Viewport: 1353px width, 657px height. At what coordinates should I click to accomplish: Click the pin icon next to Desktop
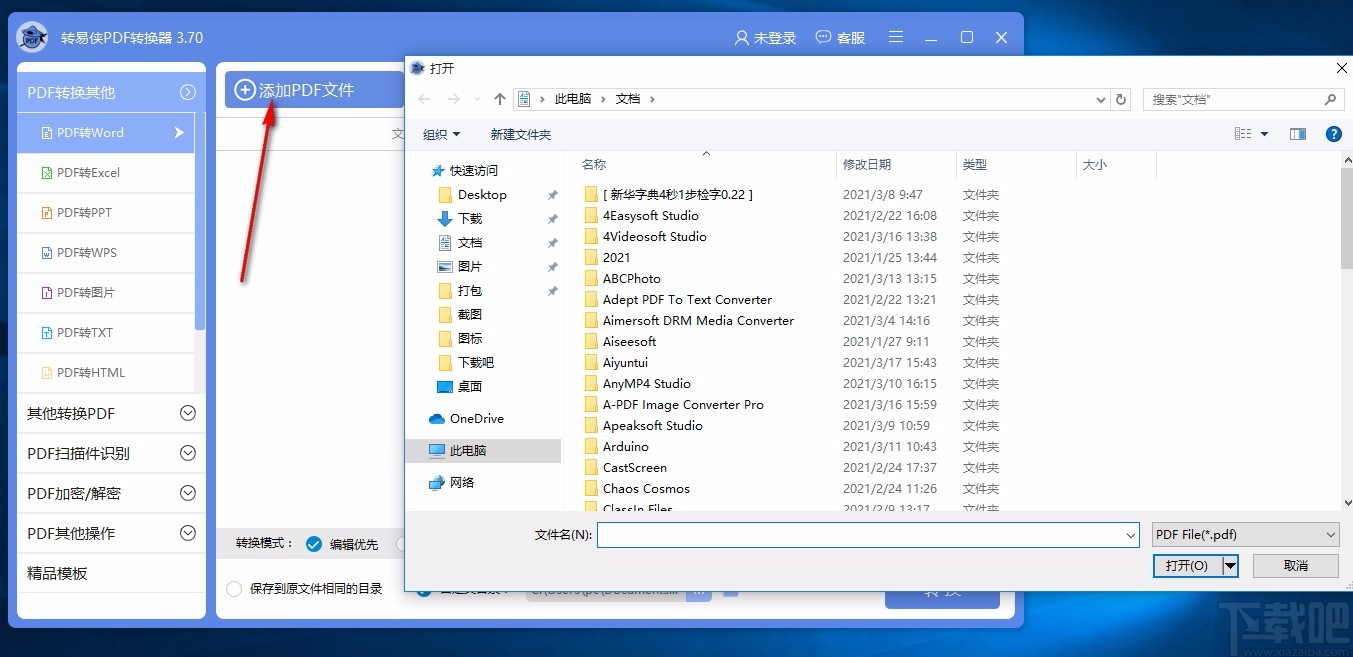coord(552,194)
